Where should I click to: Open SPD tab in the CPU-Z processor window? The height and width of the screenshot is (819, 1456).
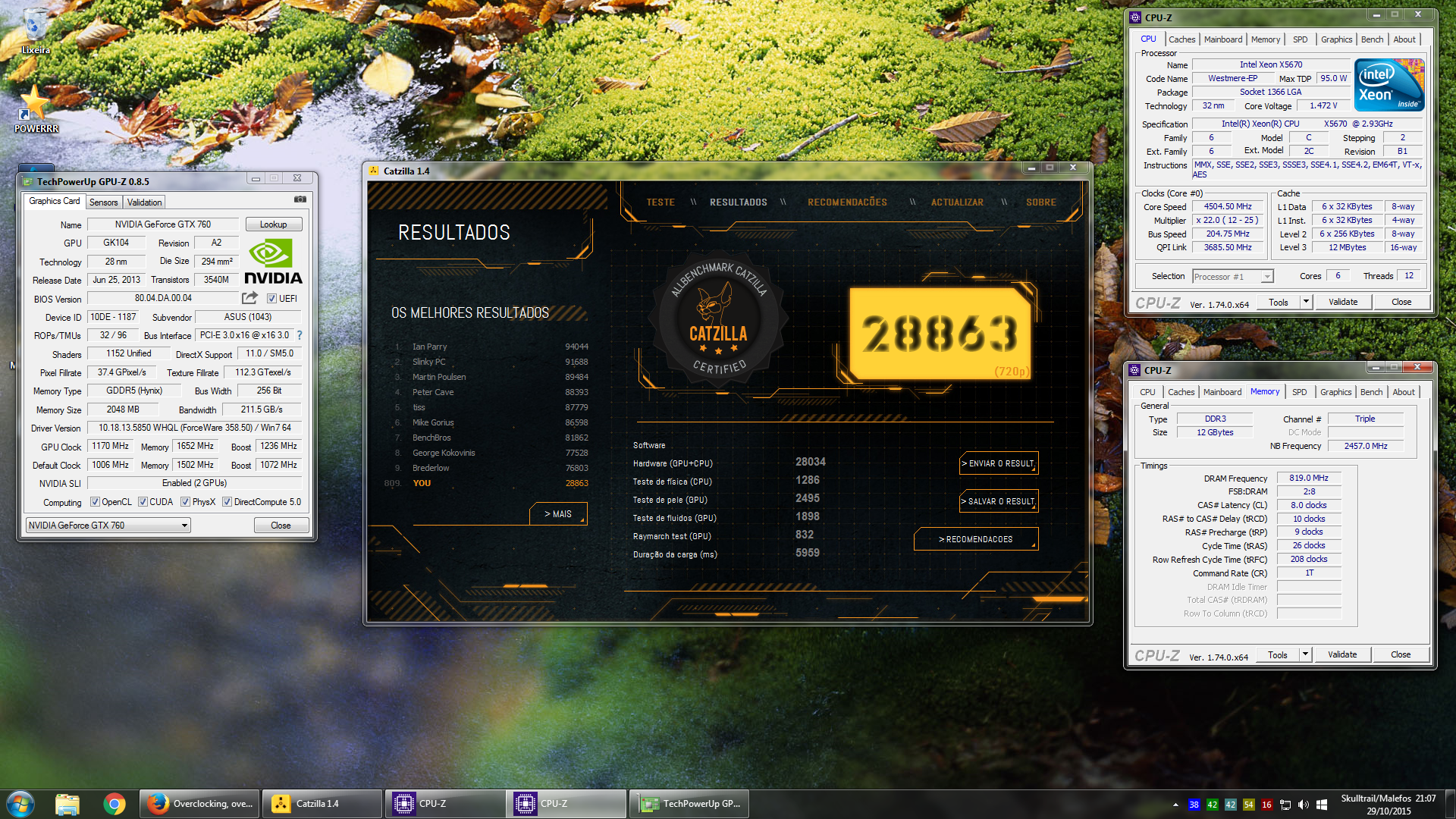pos(1300,39)
